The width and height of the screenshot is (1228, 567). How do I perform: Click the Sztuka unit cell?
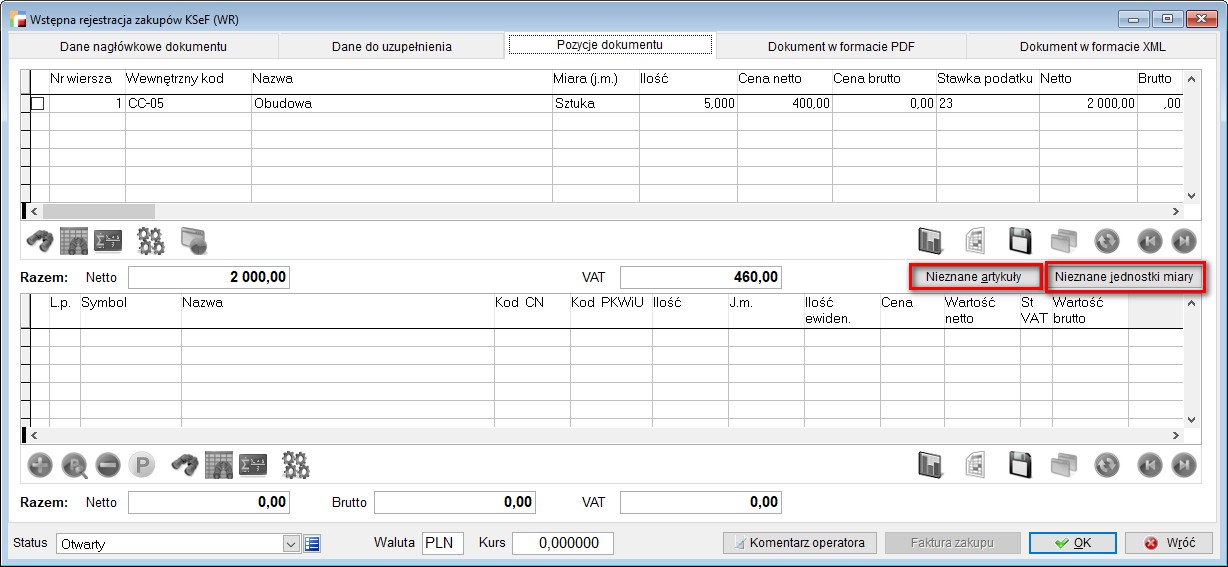click(x=595, y=103)
